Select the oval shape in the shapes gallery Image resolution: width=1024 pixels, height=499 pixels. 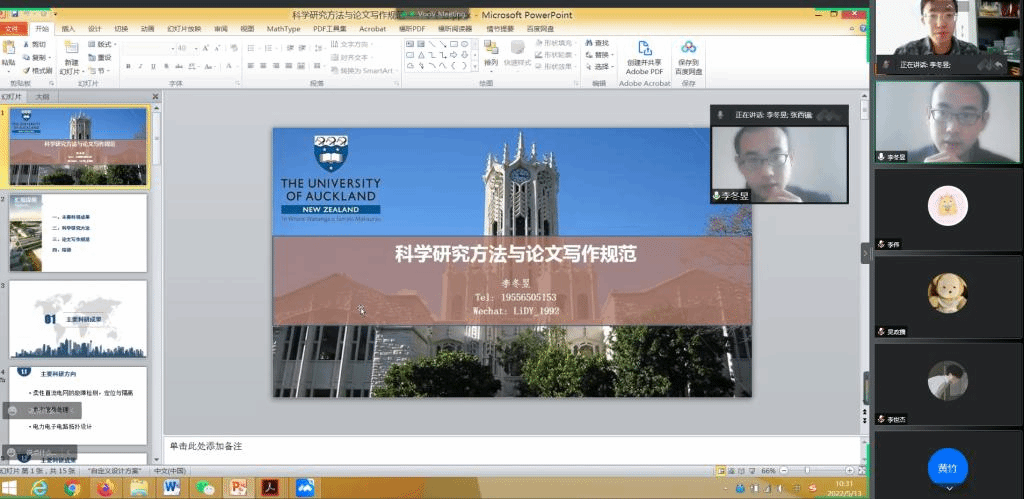[x=464, y=44]
